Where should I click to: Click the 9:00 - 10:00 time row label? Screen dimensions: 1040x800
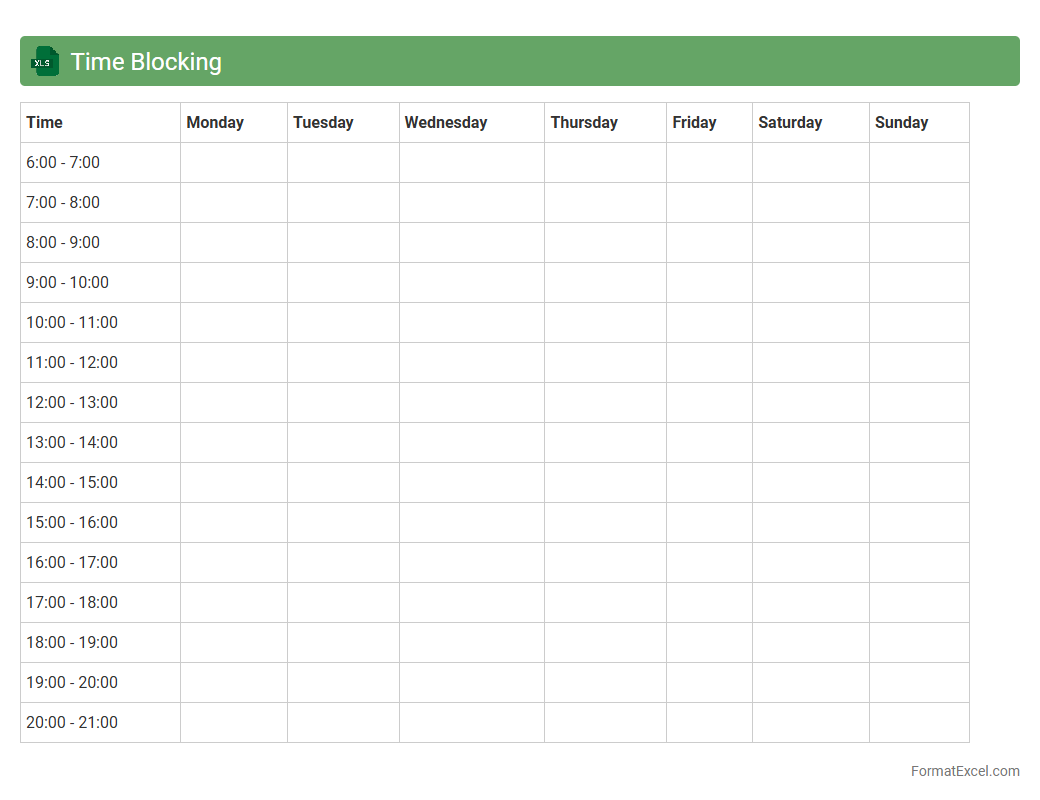(x=67, y=282)
